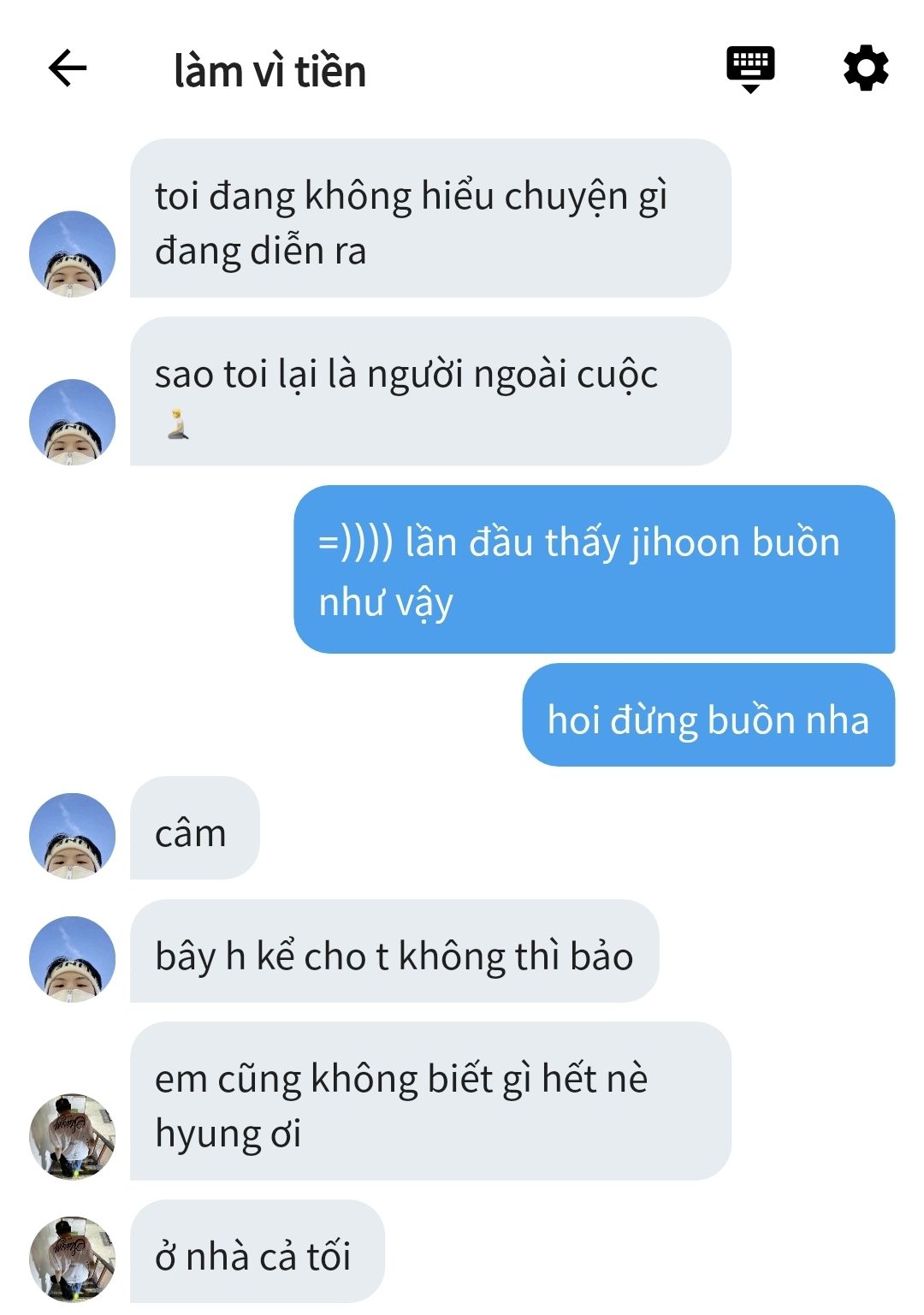Hide the keyboard with keyboard icon
The image size is (924, 1315).
pos(750,69)
